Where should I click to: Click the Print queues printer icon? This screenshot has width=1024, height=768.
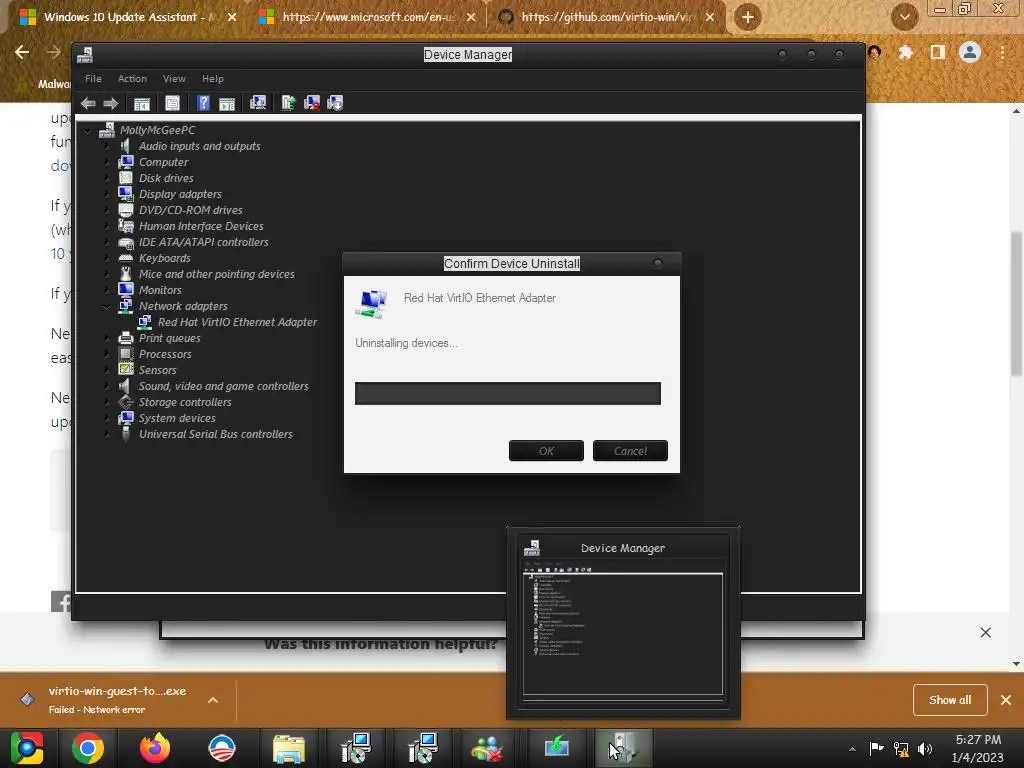[125, 338]
